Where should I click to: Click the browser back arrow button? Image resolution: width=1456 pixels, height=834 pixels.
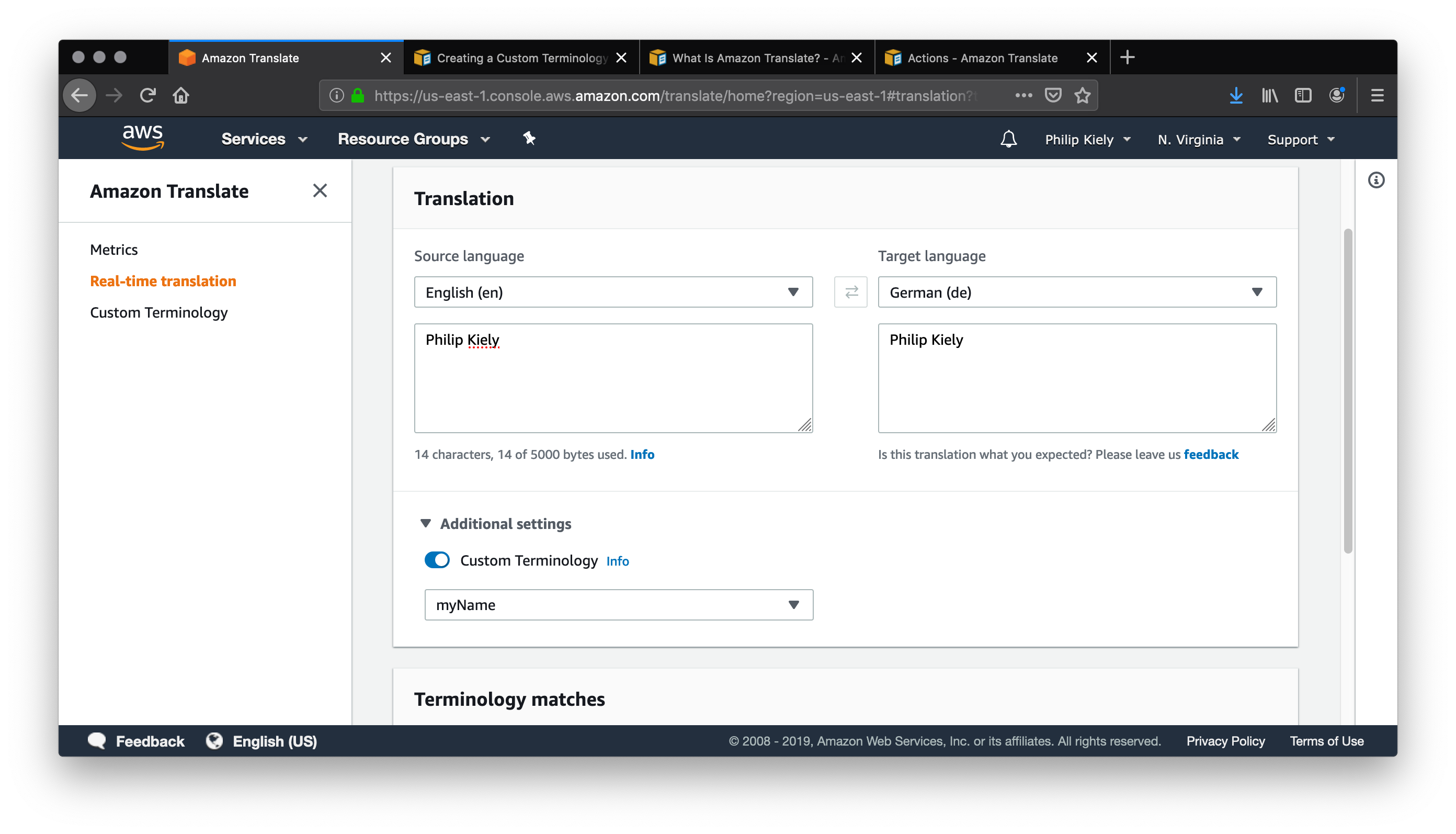(79, 95)
